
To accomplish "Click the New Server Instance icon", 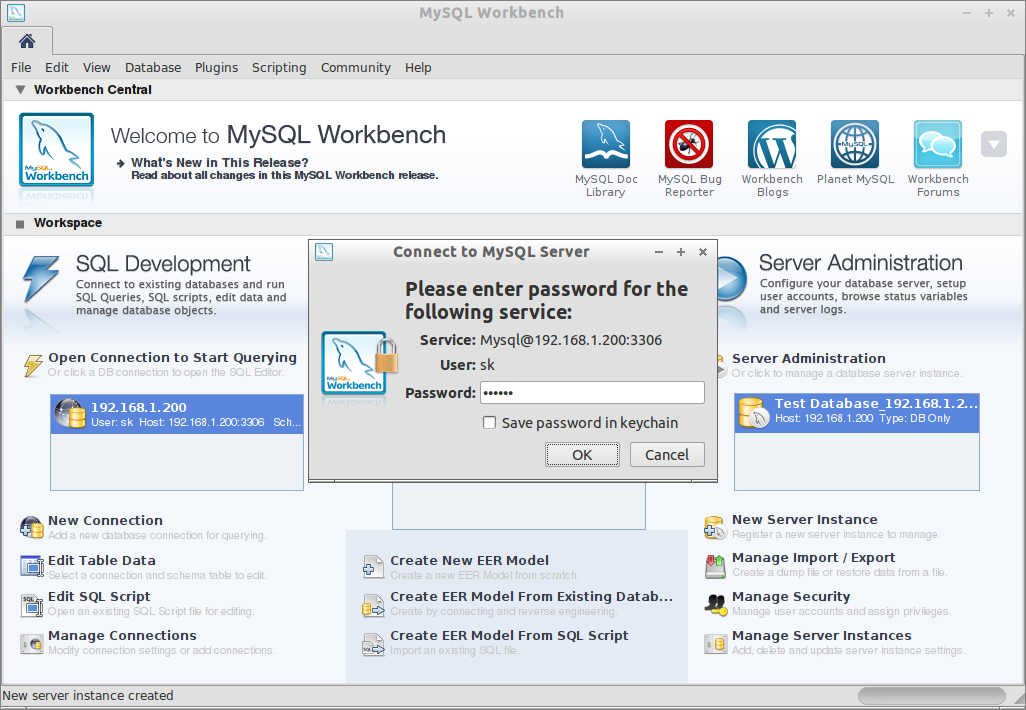I will point(715,527).
